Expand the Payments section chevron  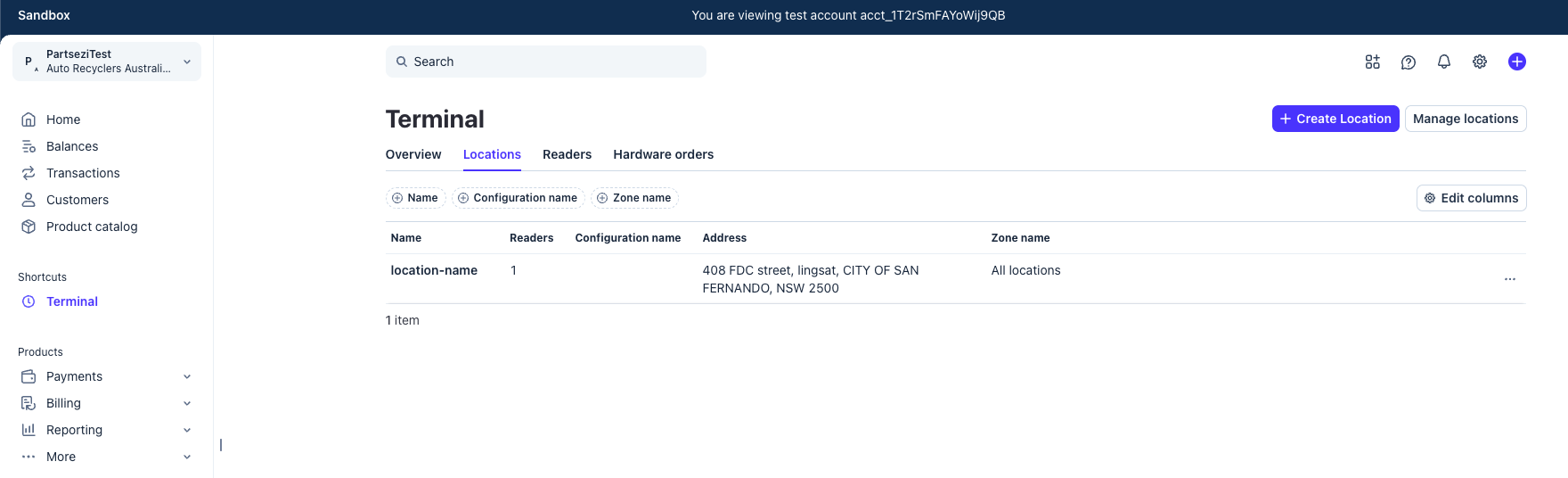click(x=187, y=376)
